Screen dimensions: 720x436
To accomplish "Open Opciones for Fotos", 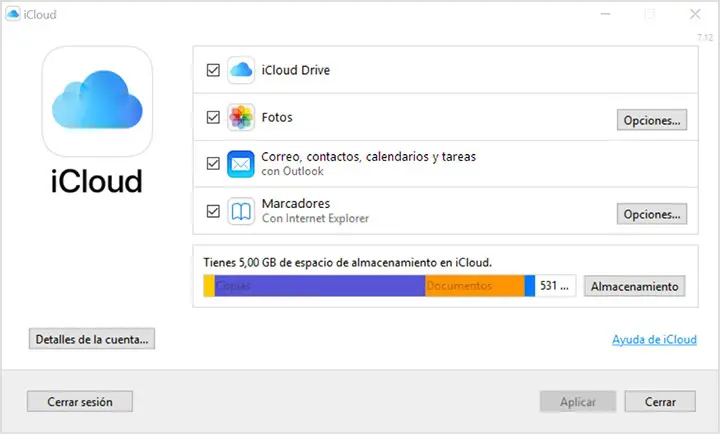I will pos(652,120).
